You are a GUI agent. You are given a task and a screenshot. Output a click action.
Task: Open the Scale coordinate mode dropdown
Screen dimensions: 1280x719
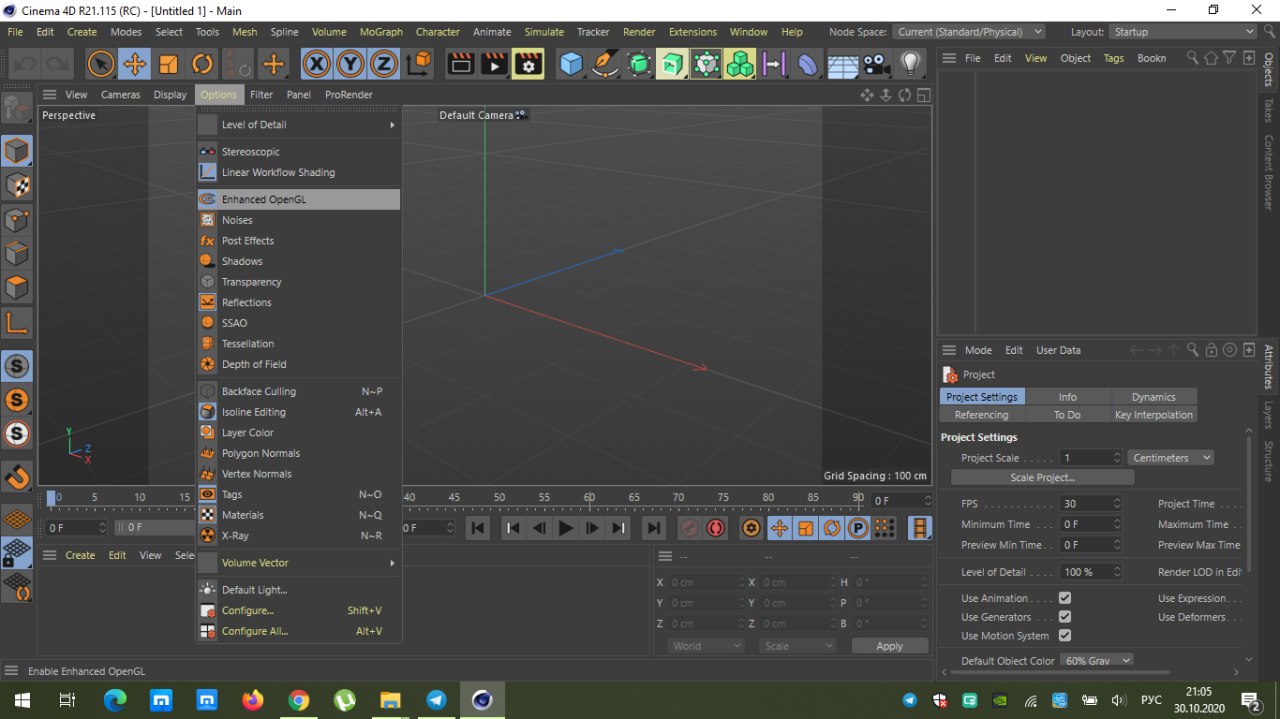pyautogui.click(x=797, y=646)
